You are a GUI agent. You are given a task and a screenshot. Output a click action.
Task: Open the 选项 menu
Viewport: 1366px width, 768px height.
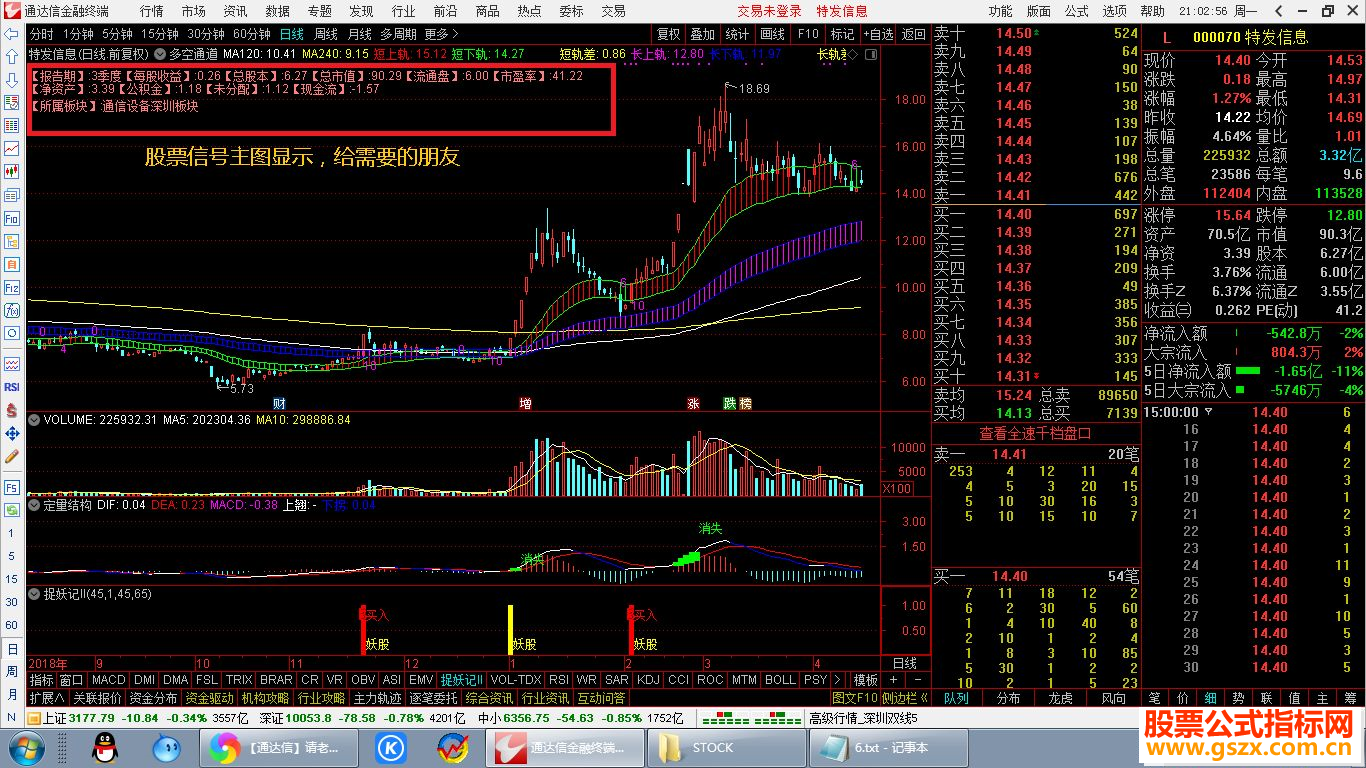point(1115,11)
